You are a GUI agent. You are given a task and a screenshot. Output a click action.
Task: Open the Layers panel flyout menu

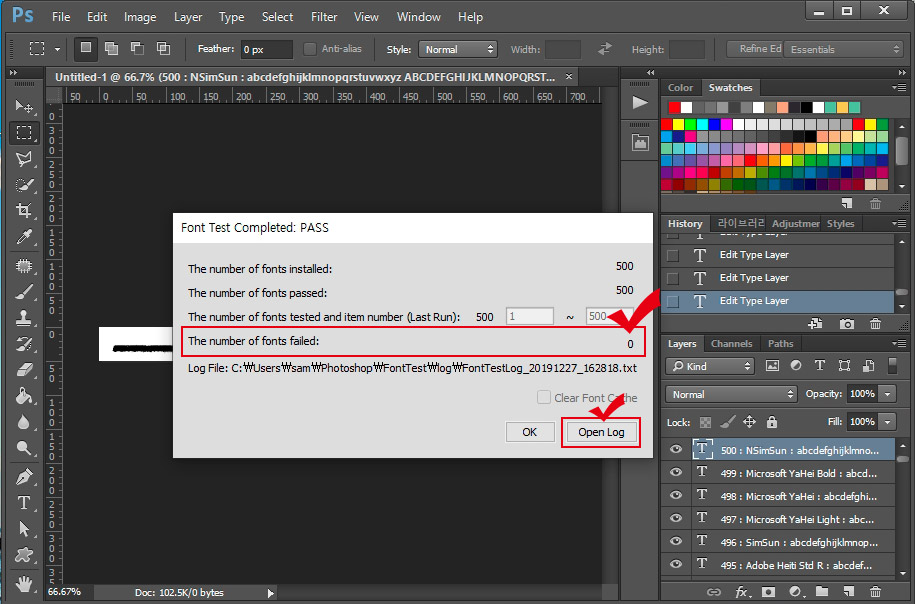click(x=899, y=344)
